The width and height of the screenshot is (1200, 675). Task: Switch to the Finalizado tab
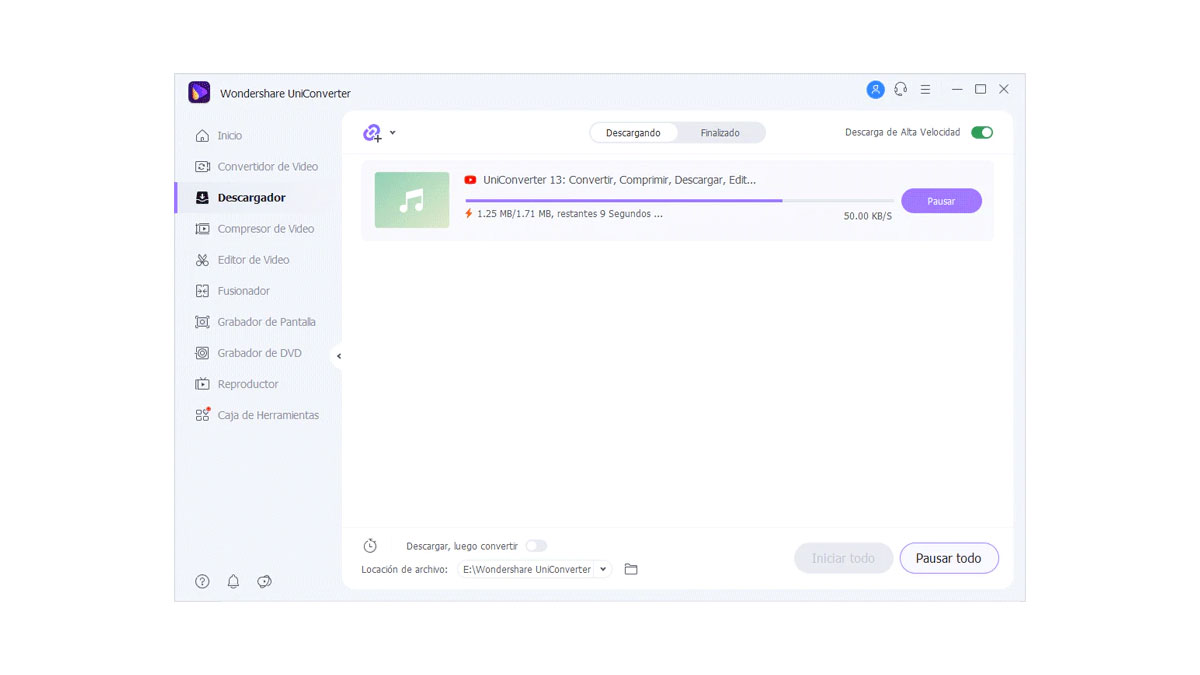click(720, 133)
